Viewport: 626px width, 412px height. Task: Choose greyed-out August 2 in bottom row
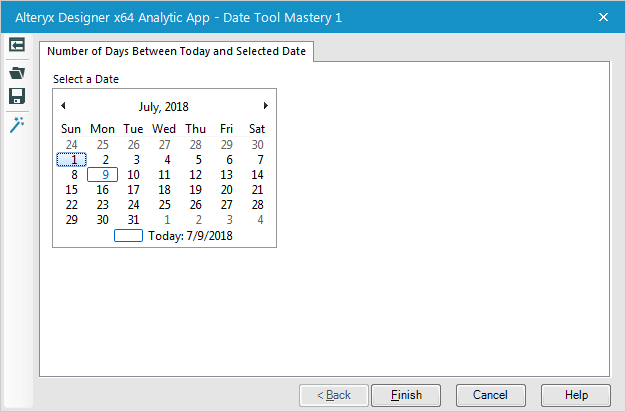198,220
